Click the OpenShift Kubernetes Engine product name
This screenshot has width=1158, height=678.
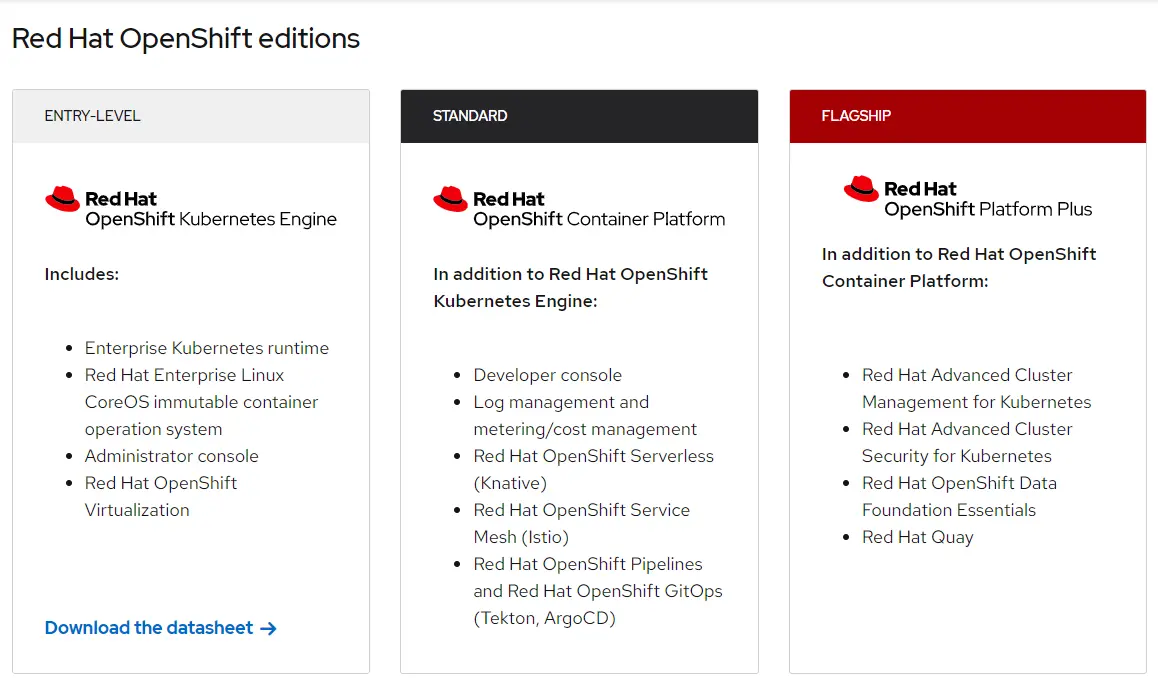tap(210, 219)
